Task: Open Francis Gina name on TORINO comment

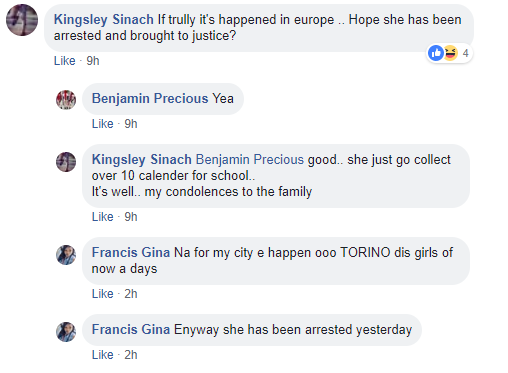Action: pos(131,253)
